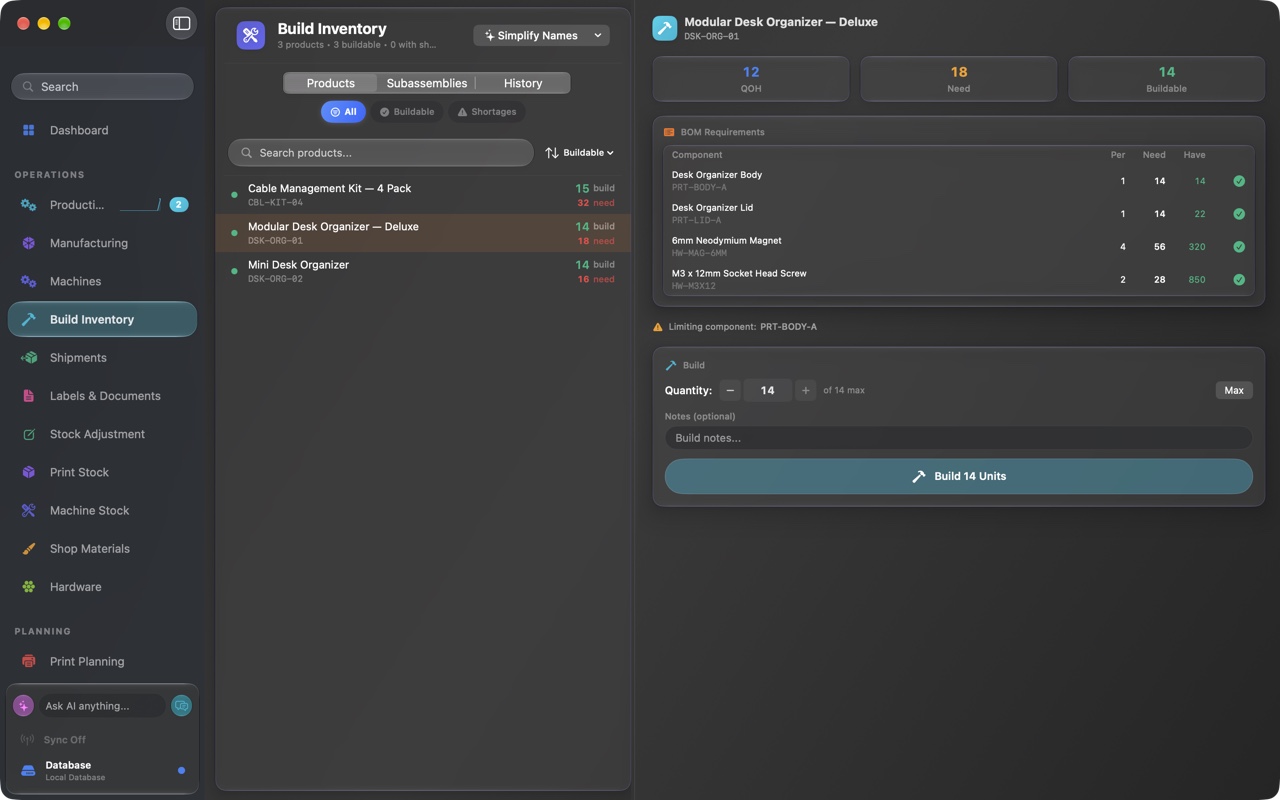Open the Local Database entry
Viewport: 1280px width, 800px height.
102,770
